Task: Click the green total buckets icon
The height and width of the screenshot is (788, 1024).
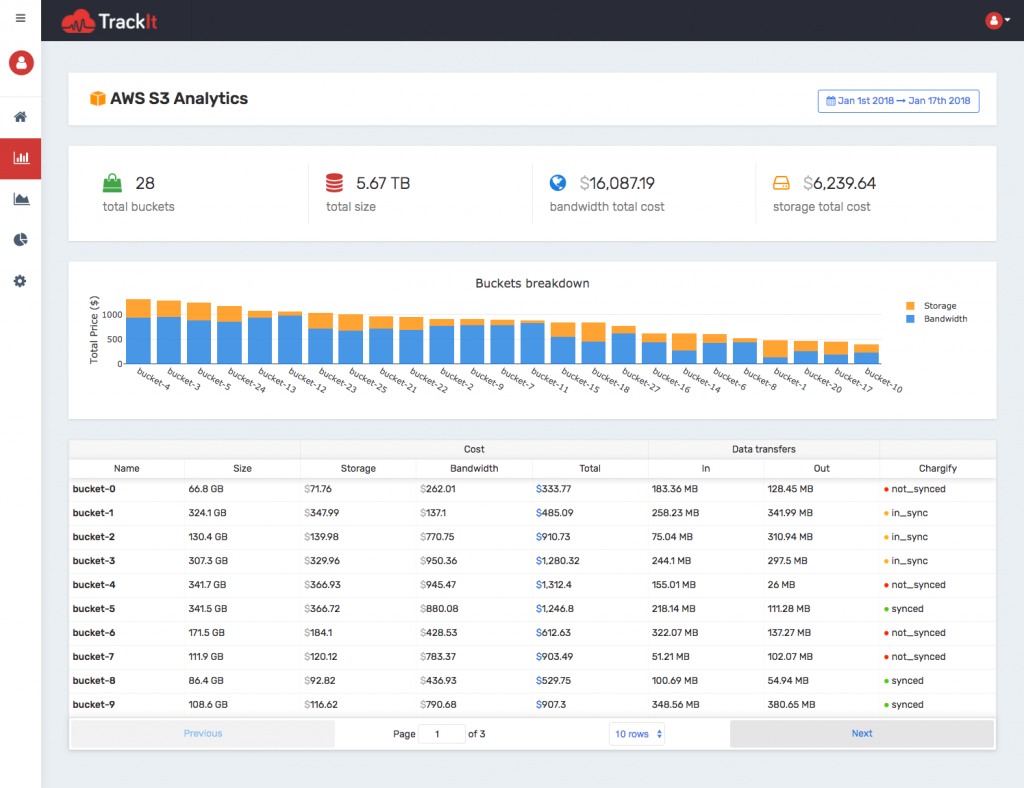Action: coord(112,183)
